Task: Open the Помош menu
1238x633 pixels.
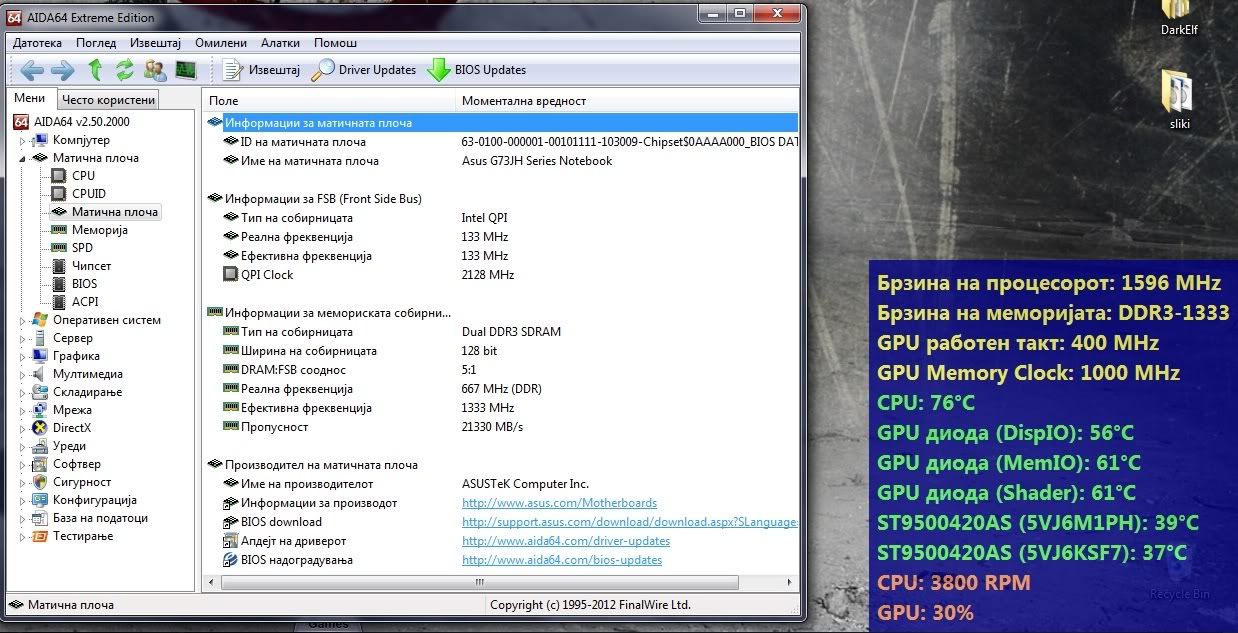Action: coord(335,43)
